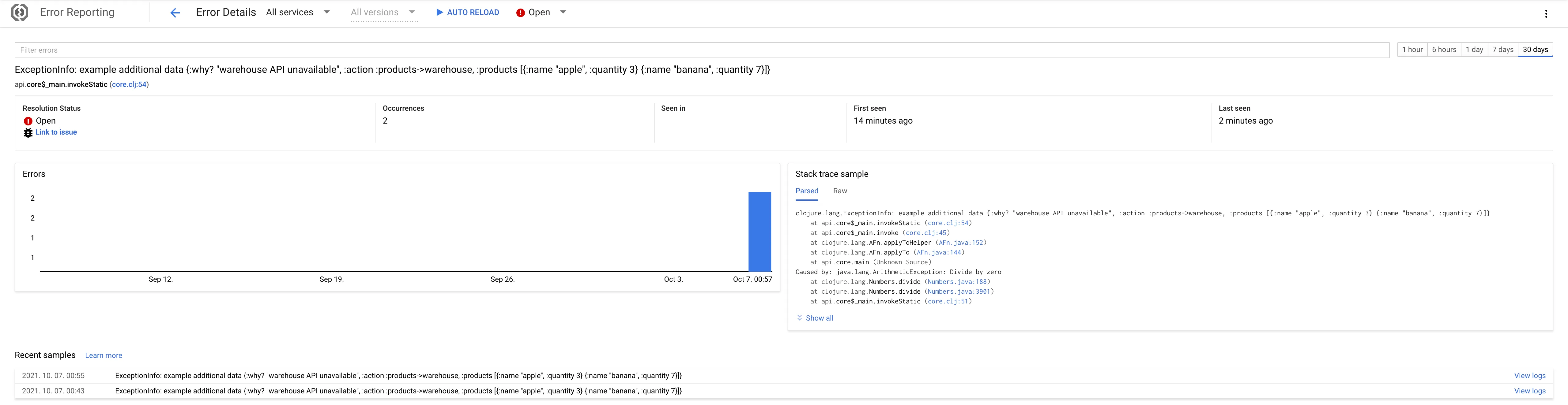Click the Filter errors input field
1568x405 pixels.
(702, 50)
